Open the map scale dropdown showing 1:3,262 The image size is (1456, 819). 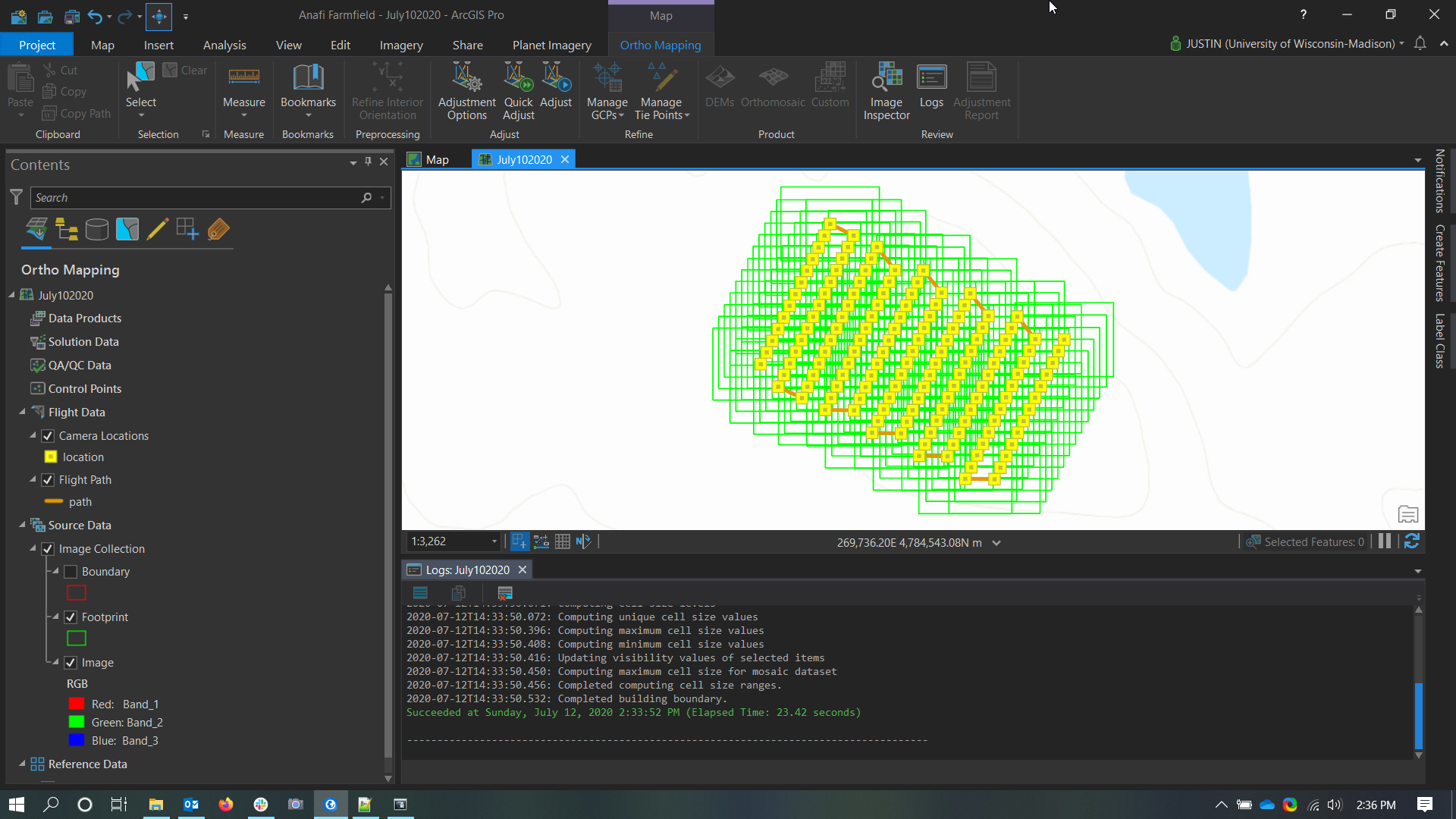(x=494, y=541)
